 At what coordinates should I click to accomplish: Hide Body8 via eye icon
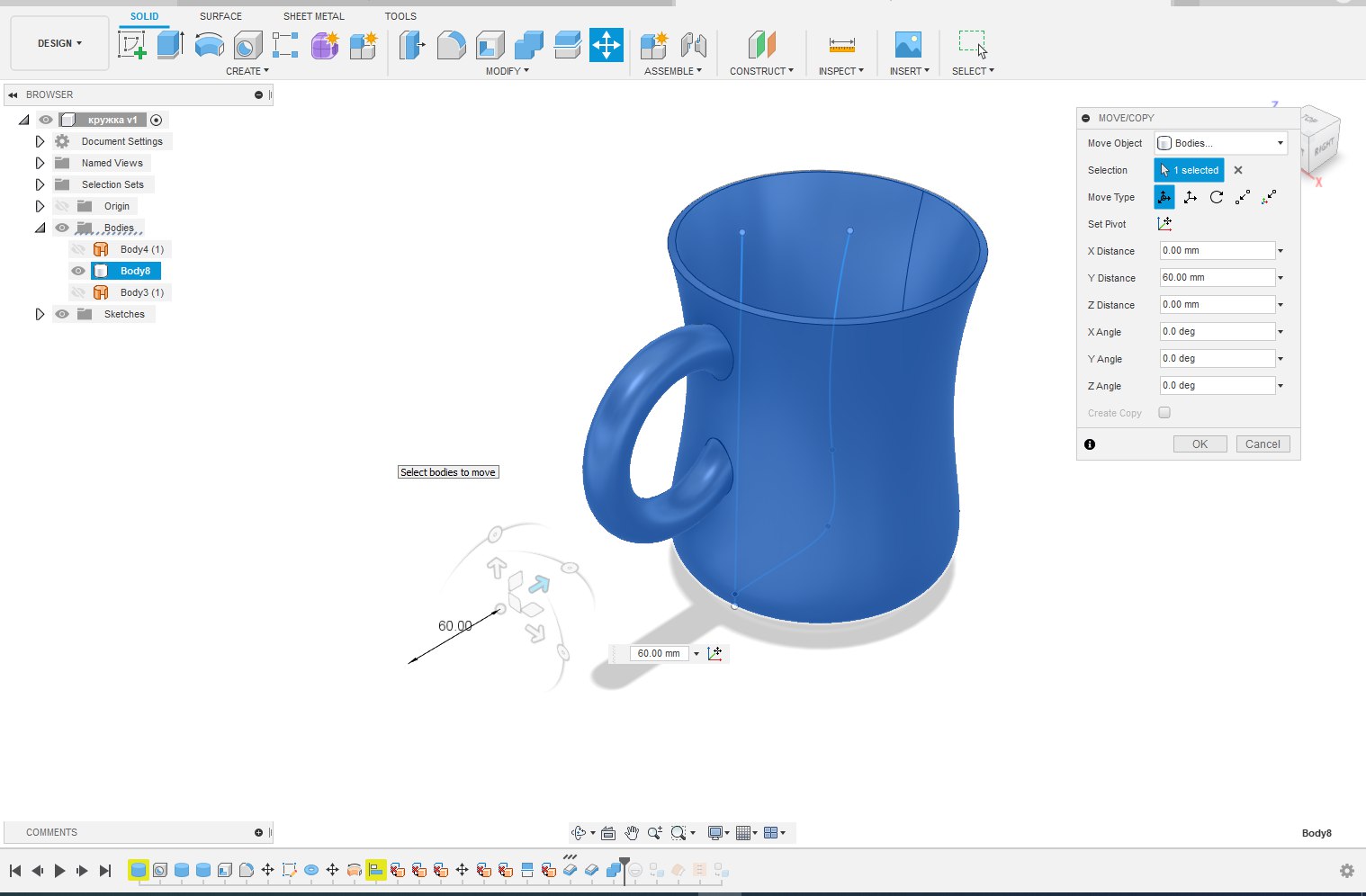pos(78,271)
